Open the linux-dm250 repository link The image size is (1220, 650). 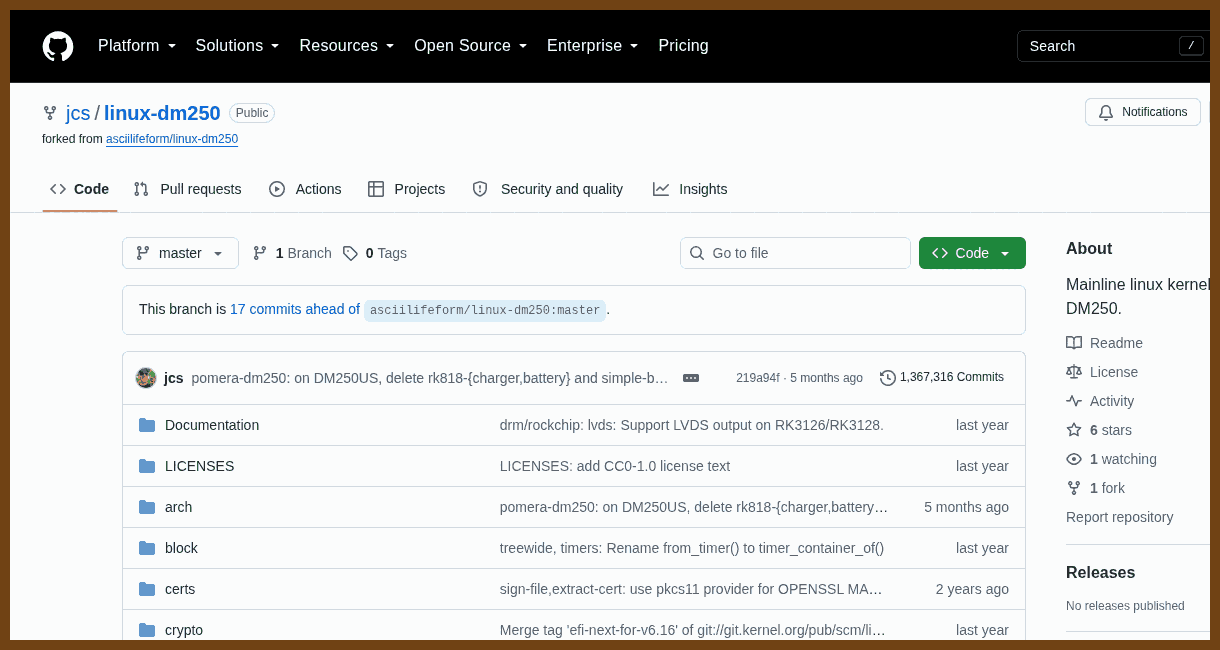click(162, 113)
